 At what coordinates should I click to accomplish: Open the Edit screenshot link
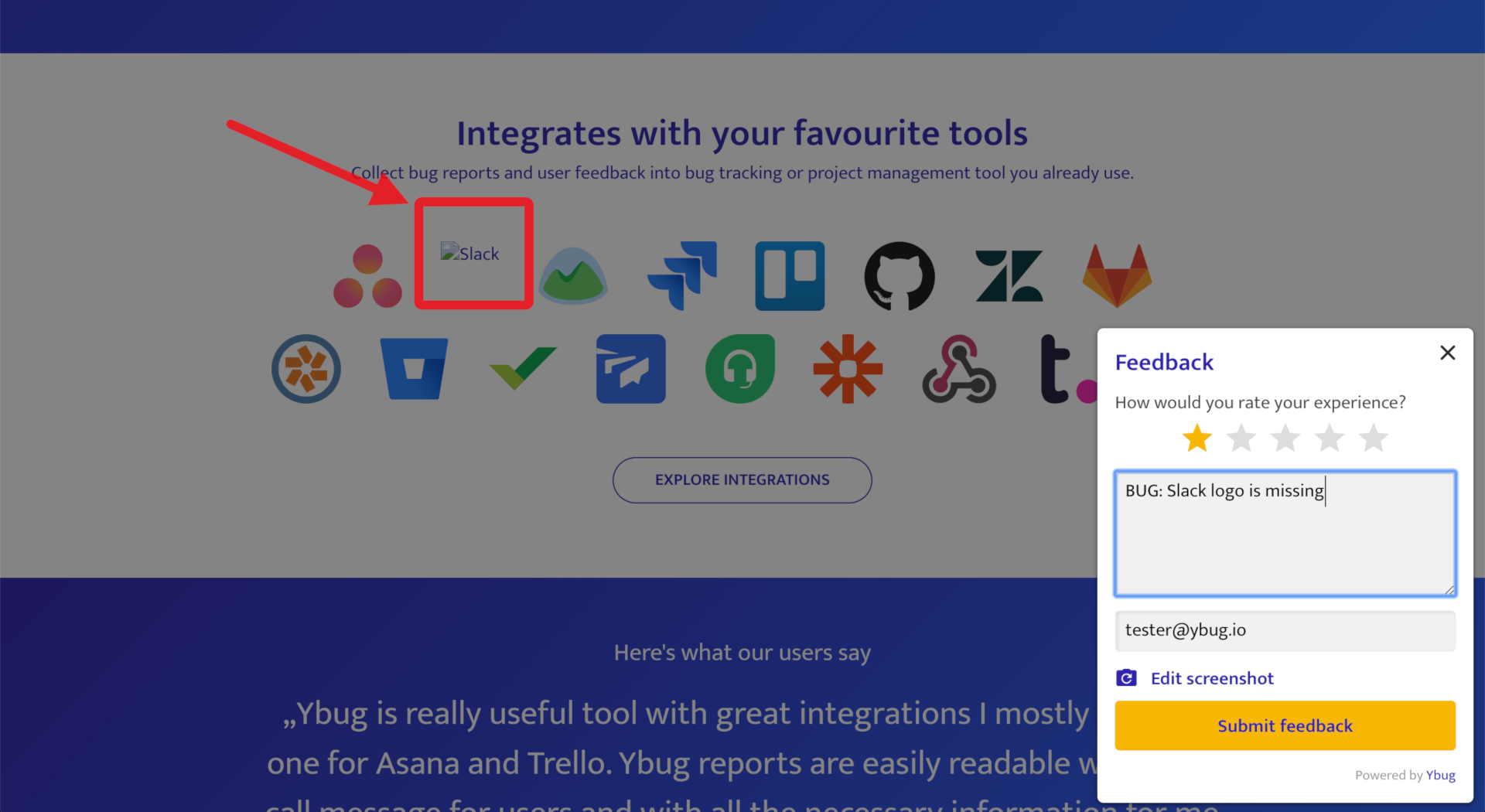pos(1211,678)
